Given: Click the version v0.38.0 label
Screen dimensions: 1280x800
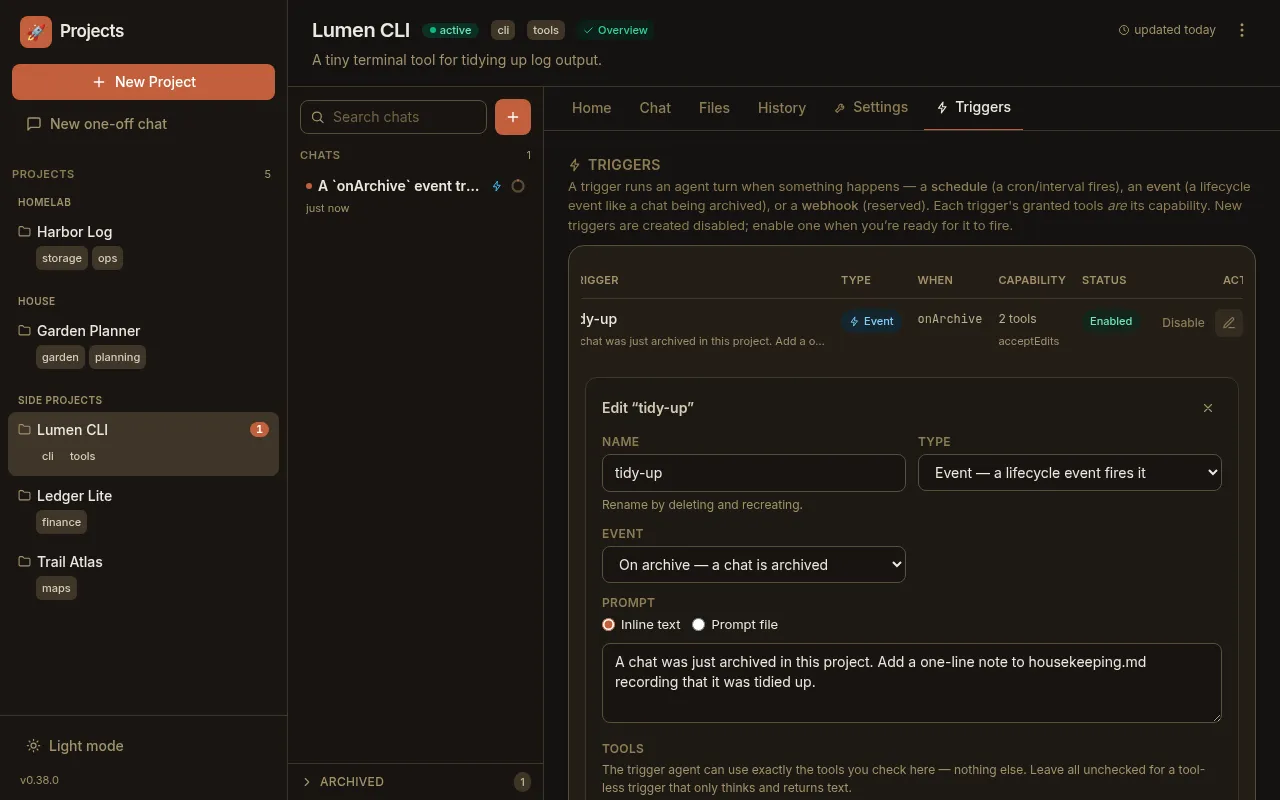Looking at the screenshot, I should point(39,780).
